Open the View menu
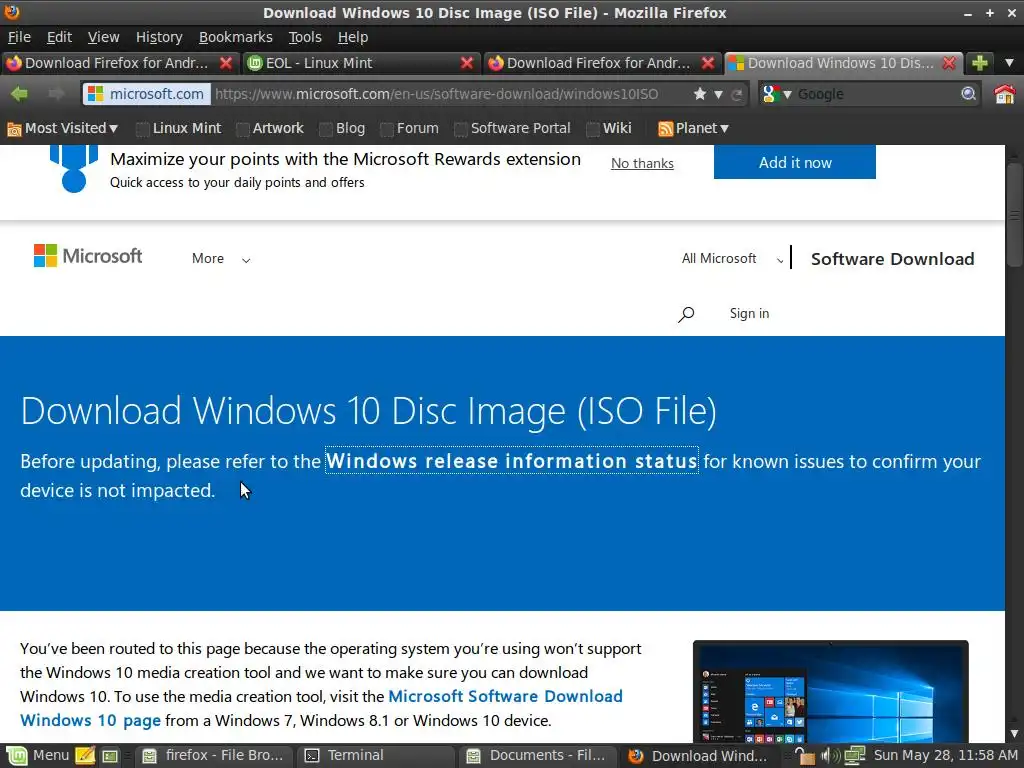The height and width of the screenshot is (768, 1024). tap(103, 37)
